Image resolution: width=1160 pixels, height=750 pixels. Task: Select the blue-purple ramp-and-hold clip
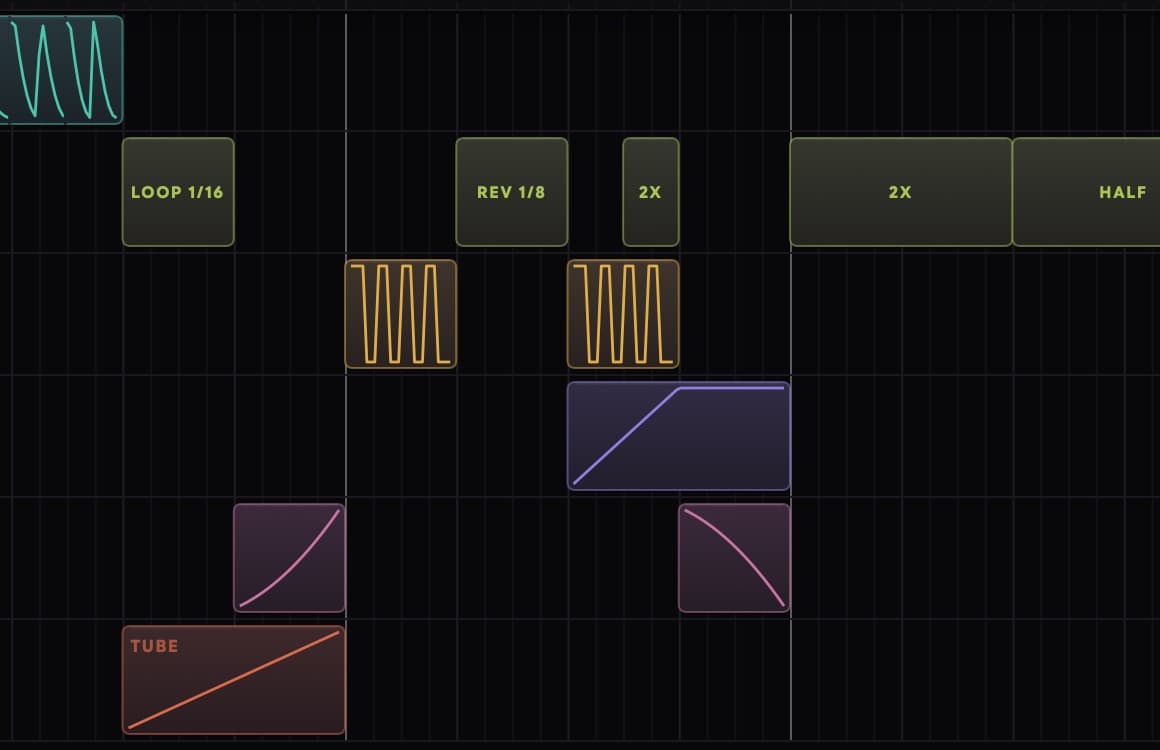pyautogui.click(x=678, y=436)
